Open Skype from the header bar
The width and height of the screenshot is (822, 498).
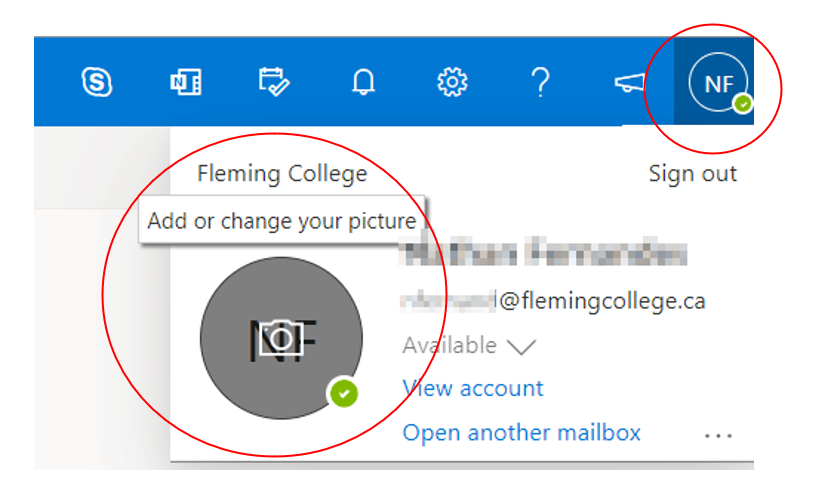96,83
